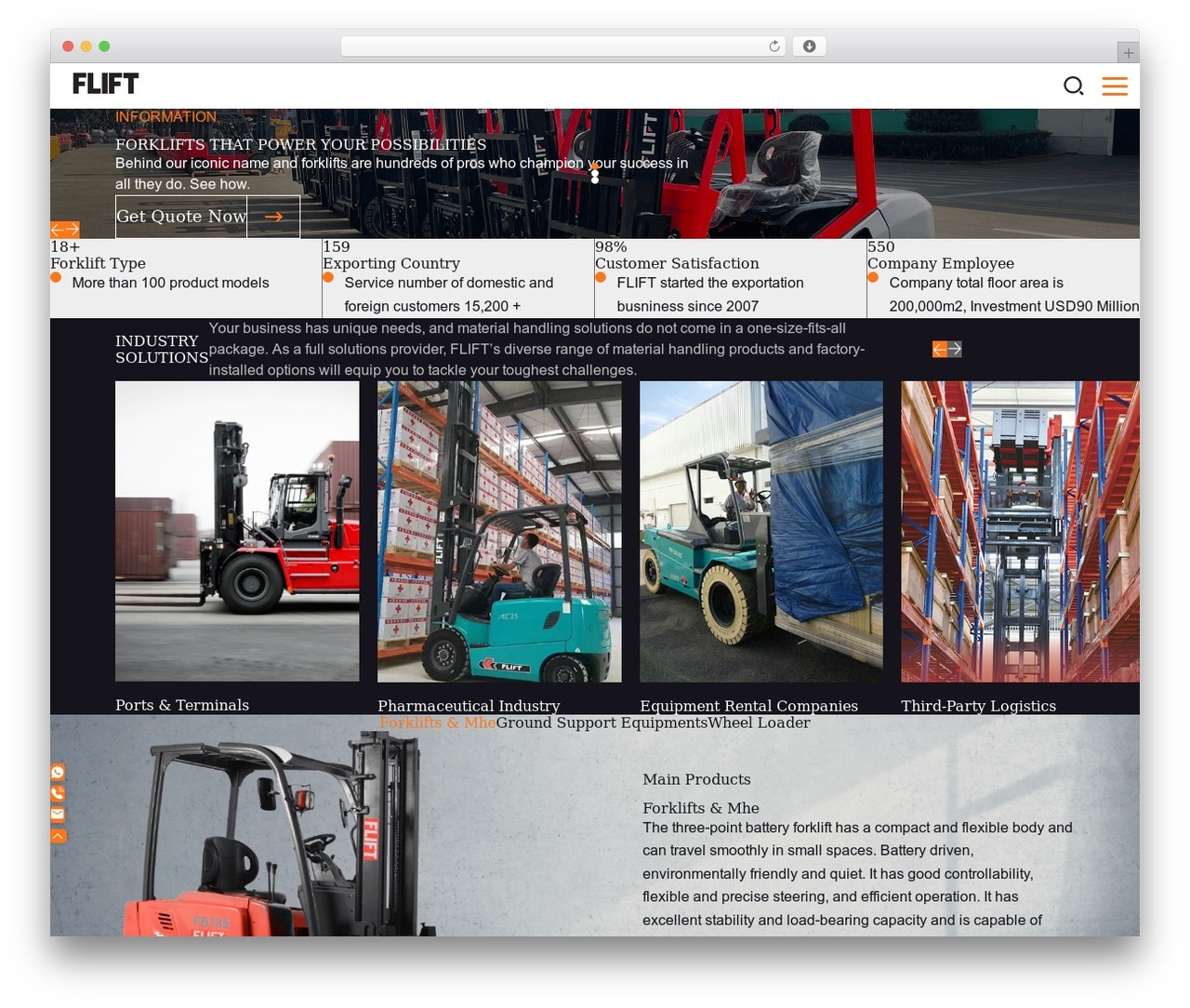Click the phone call side icon

[x=58, y=793]
